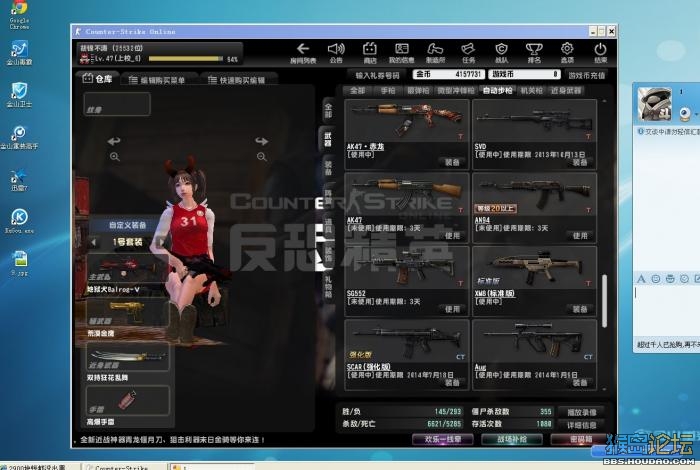Select the vertical 装备 equipment side tab
700x470 pixels.
(x=328, y=168)
